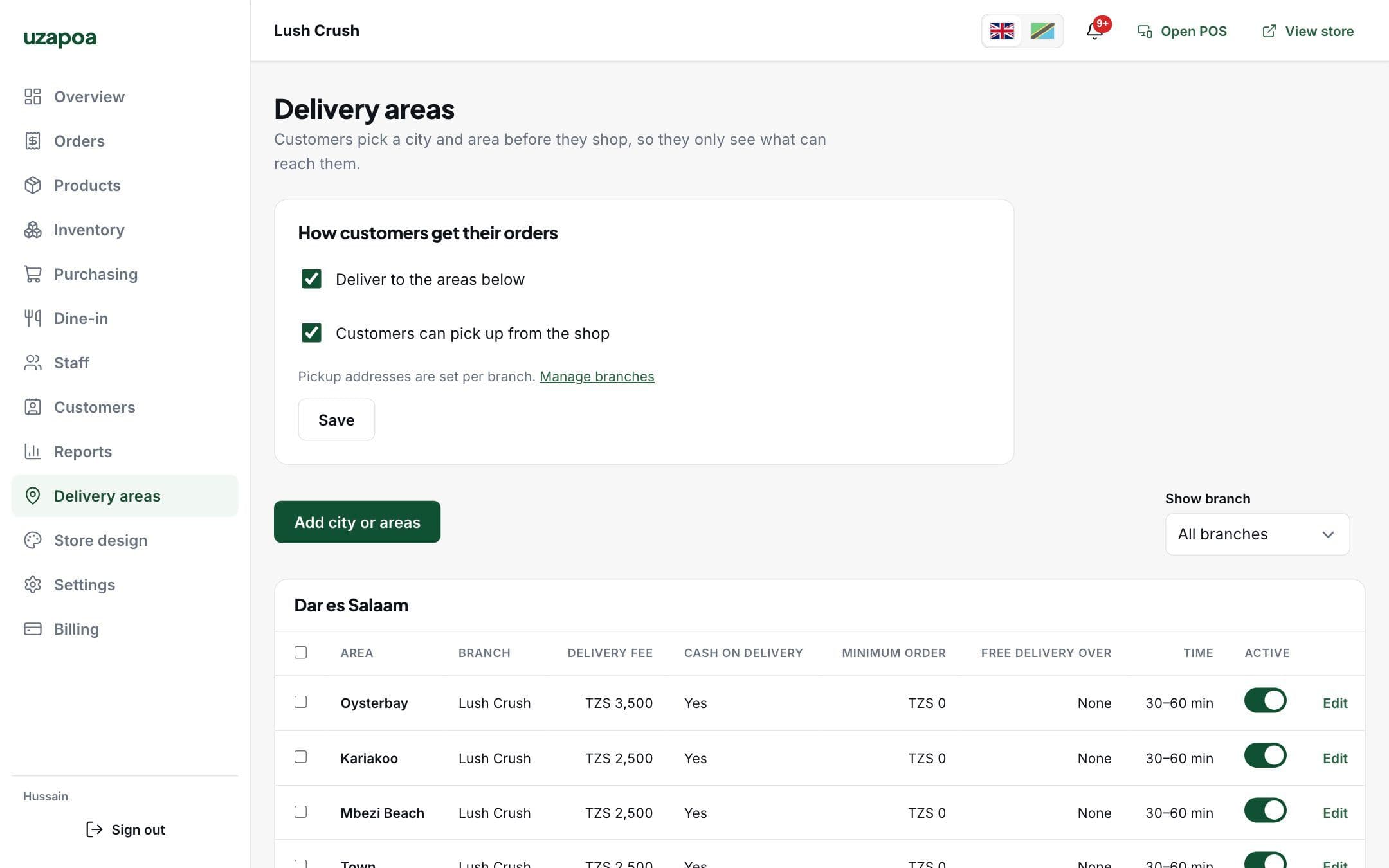
Task: Click View store link
Action: (1308, 31)
